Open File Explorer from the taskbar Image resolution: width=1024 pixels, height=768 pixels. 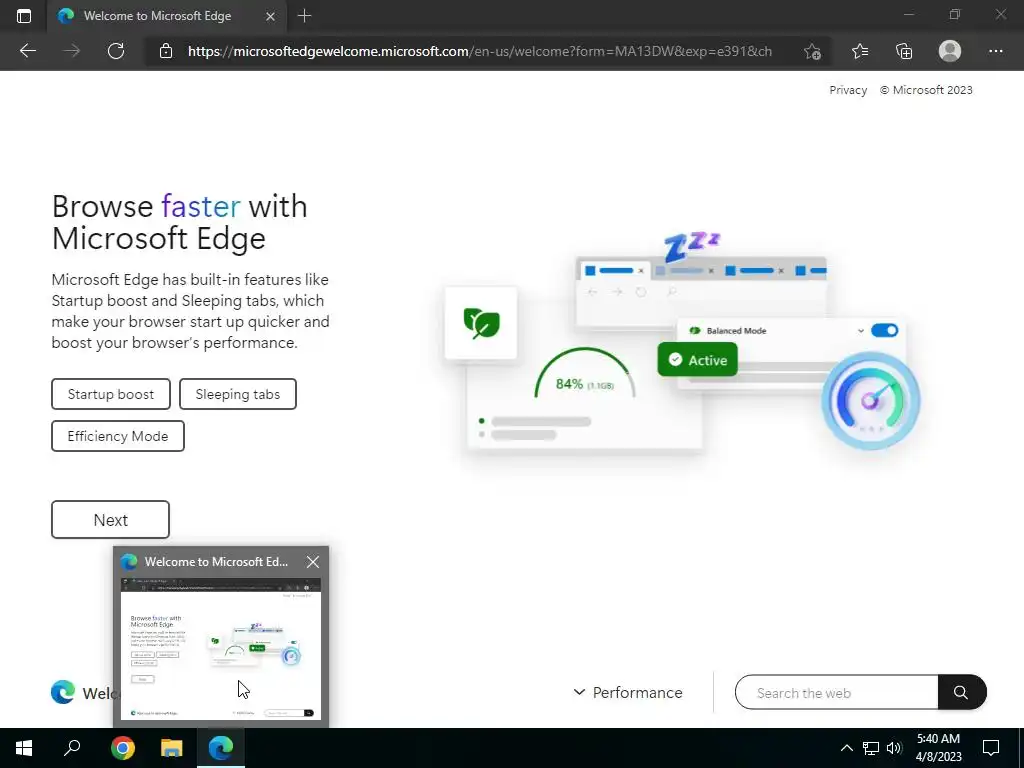[x=172, y=748]
